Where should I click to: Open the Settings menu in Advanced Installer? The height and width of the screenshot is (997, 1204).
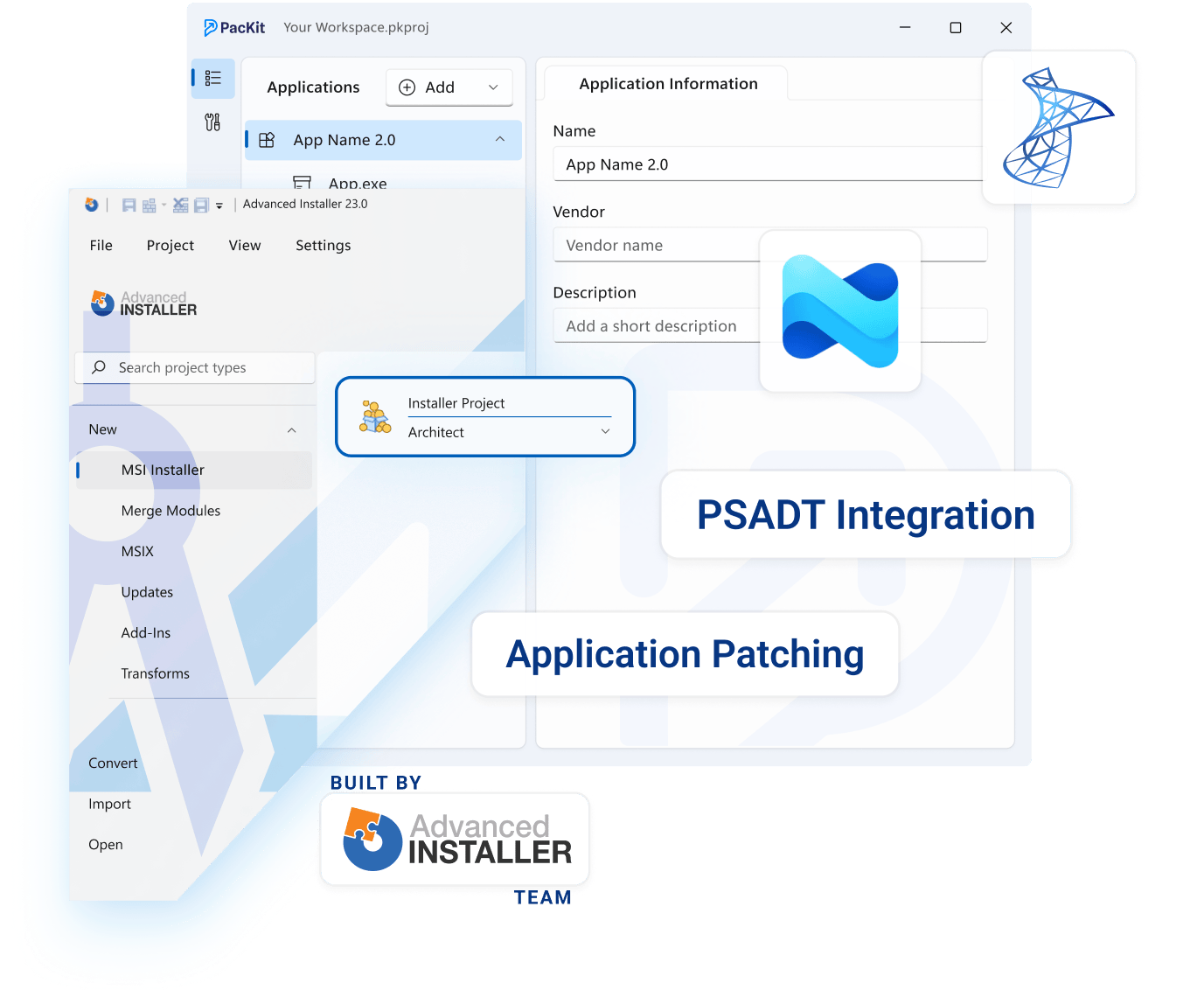(x=323, y=245)
